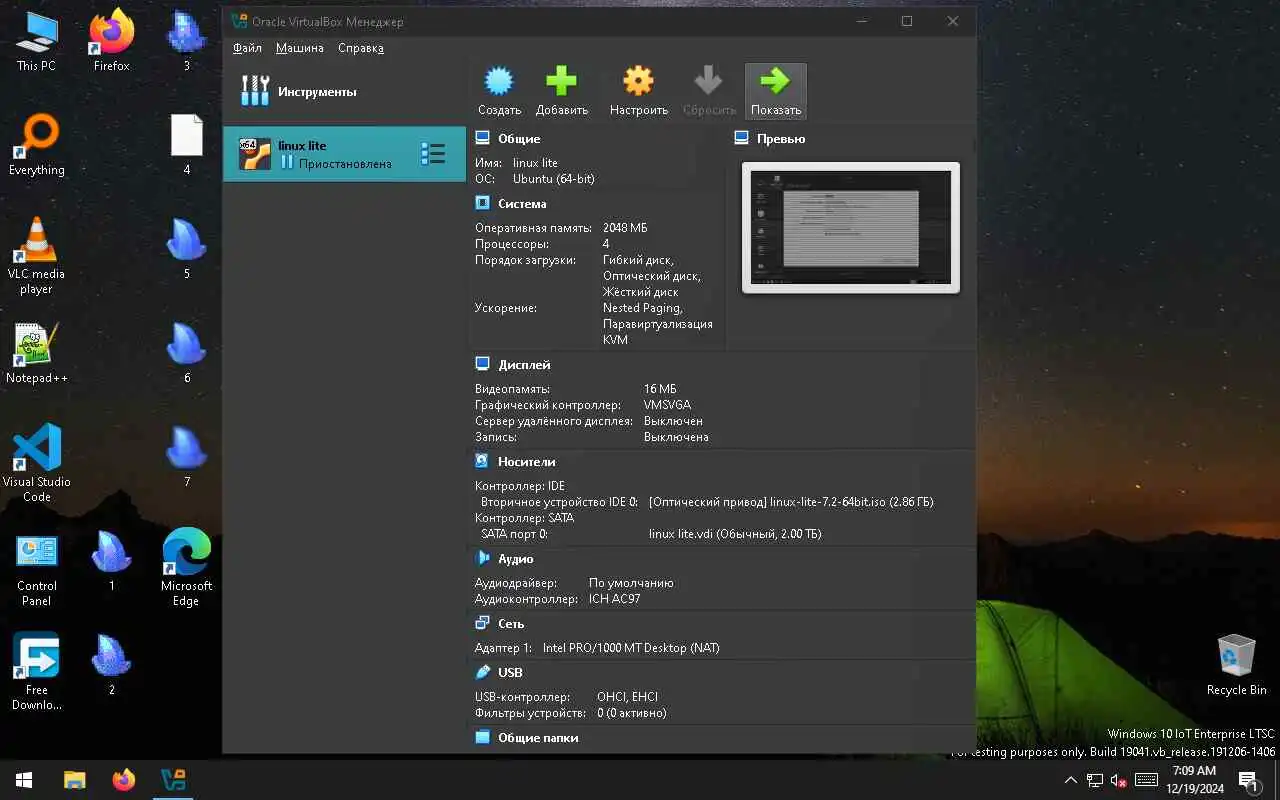Open Настроить settings gear icon
The image size is (1280, 800).
coord(638,81)
